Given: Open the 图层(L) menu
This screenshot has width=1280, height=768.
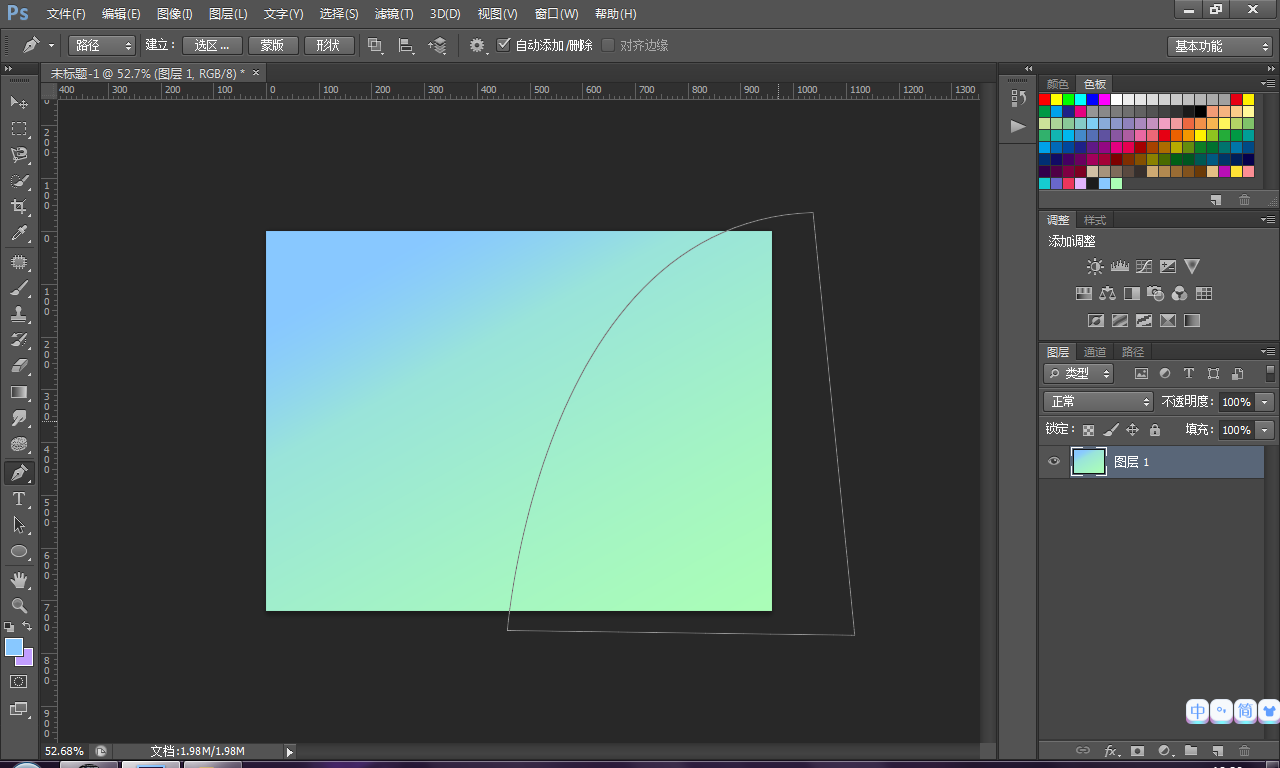Looking at the screenshot, I should (x=228, y=14).
